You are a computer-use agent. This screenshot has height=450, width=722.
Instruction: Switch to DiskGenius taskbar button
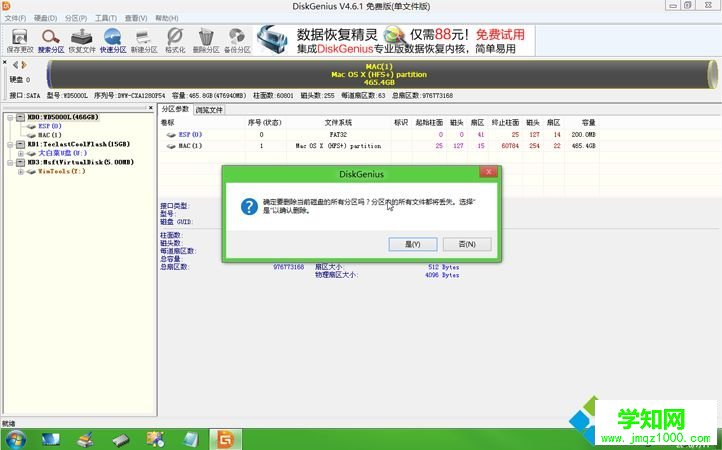coord(226,439)
